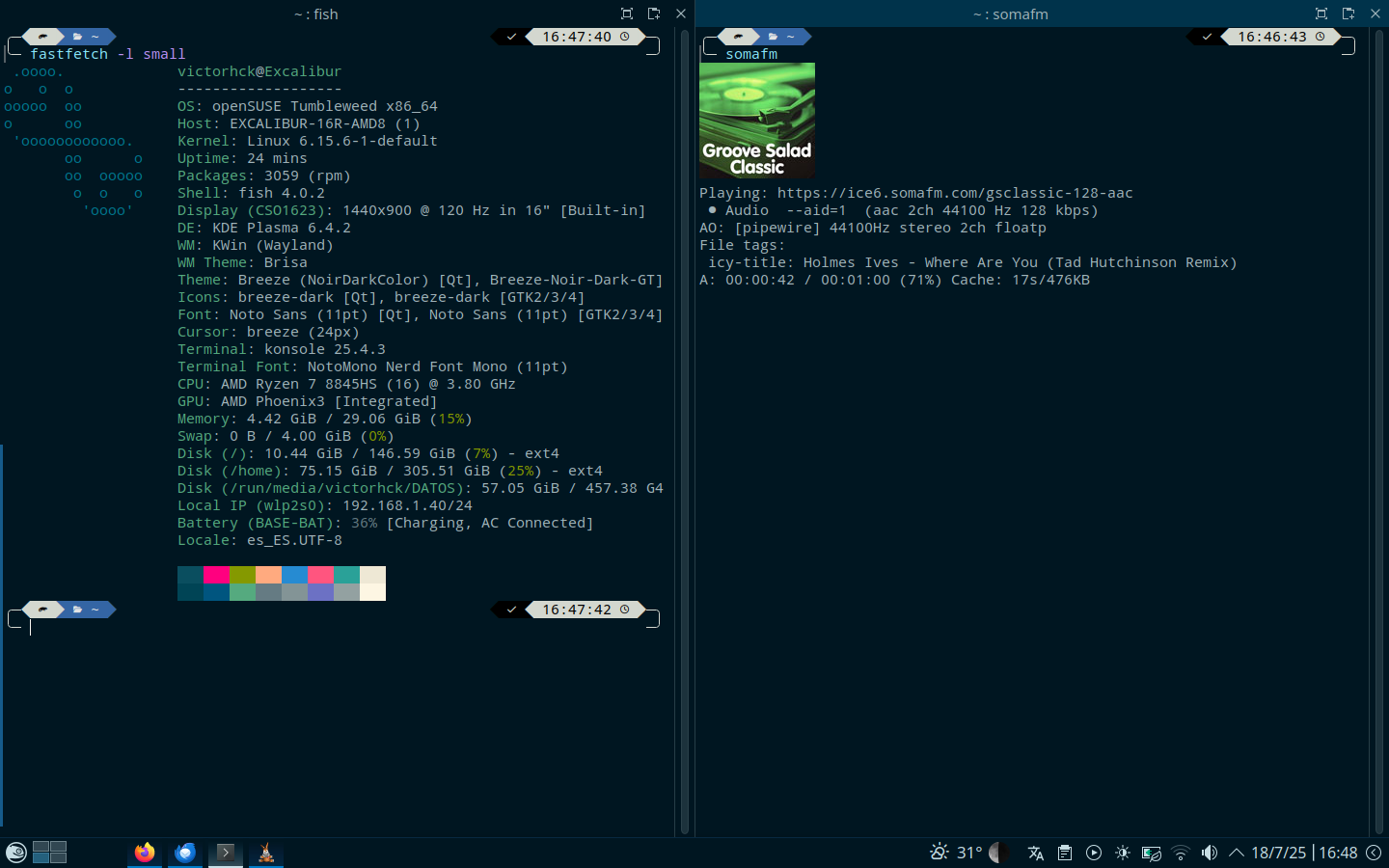1389x868 pixels.
Task: Click the "WM Theme: Brisa" line
Action: coord(242,262)
